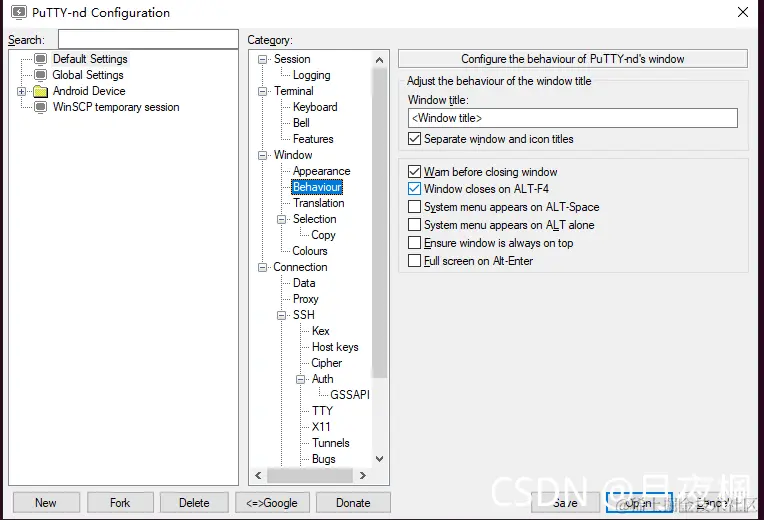
Task: Open the Copy category
Action: (x=323, y=235)
